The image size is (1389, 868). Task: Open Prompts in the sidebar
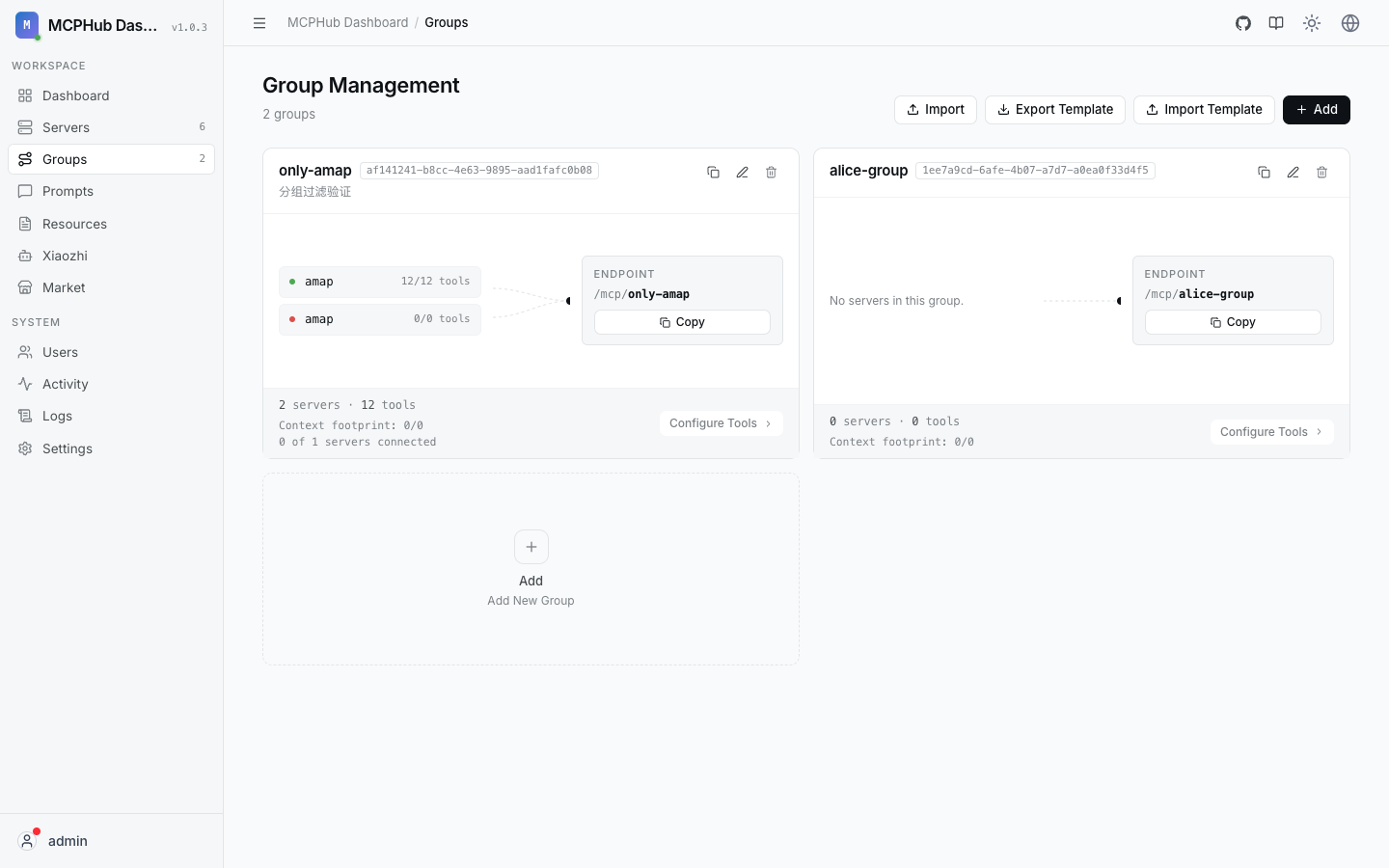pyautogui.click(x=111, y=191)
